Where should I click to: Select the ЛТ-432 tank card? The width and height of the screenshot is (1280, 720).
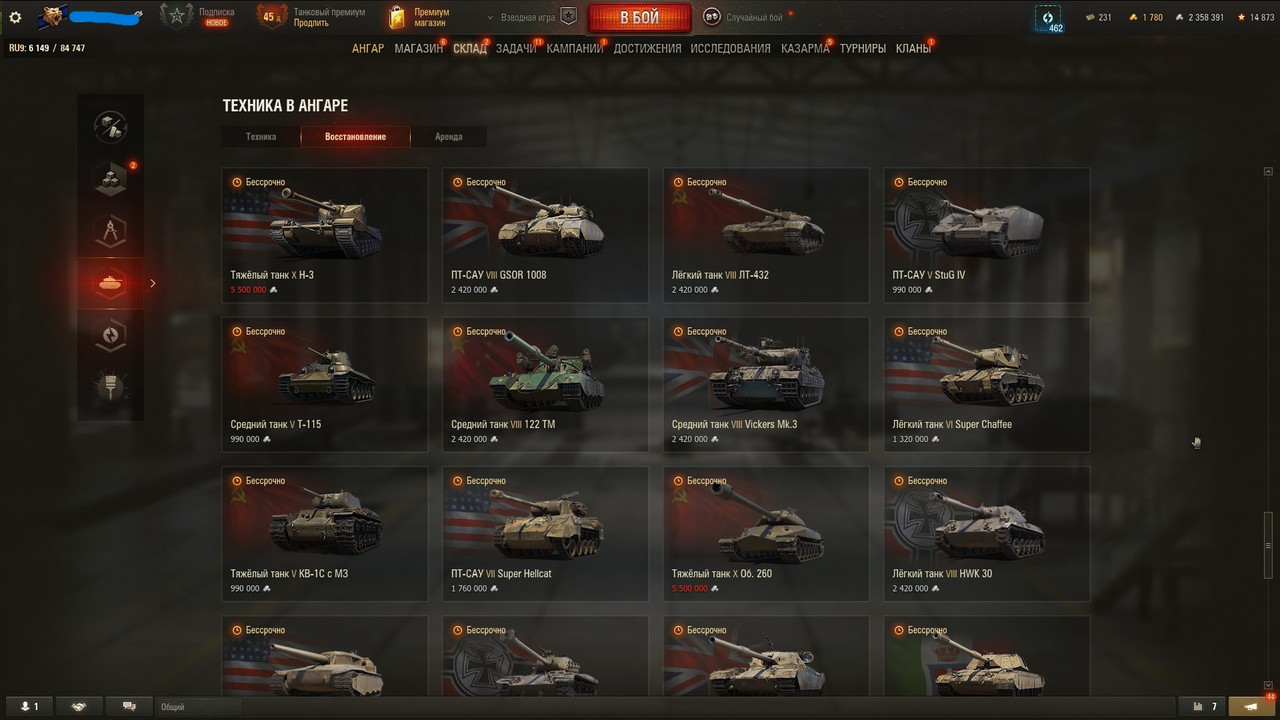[766, 235]
